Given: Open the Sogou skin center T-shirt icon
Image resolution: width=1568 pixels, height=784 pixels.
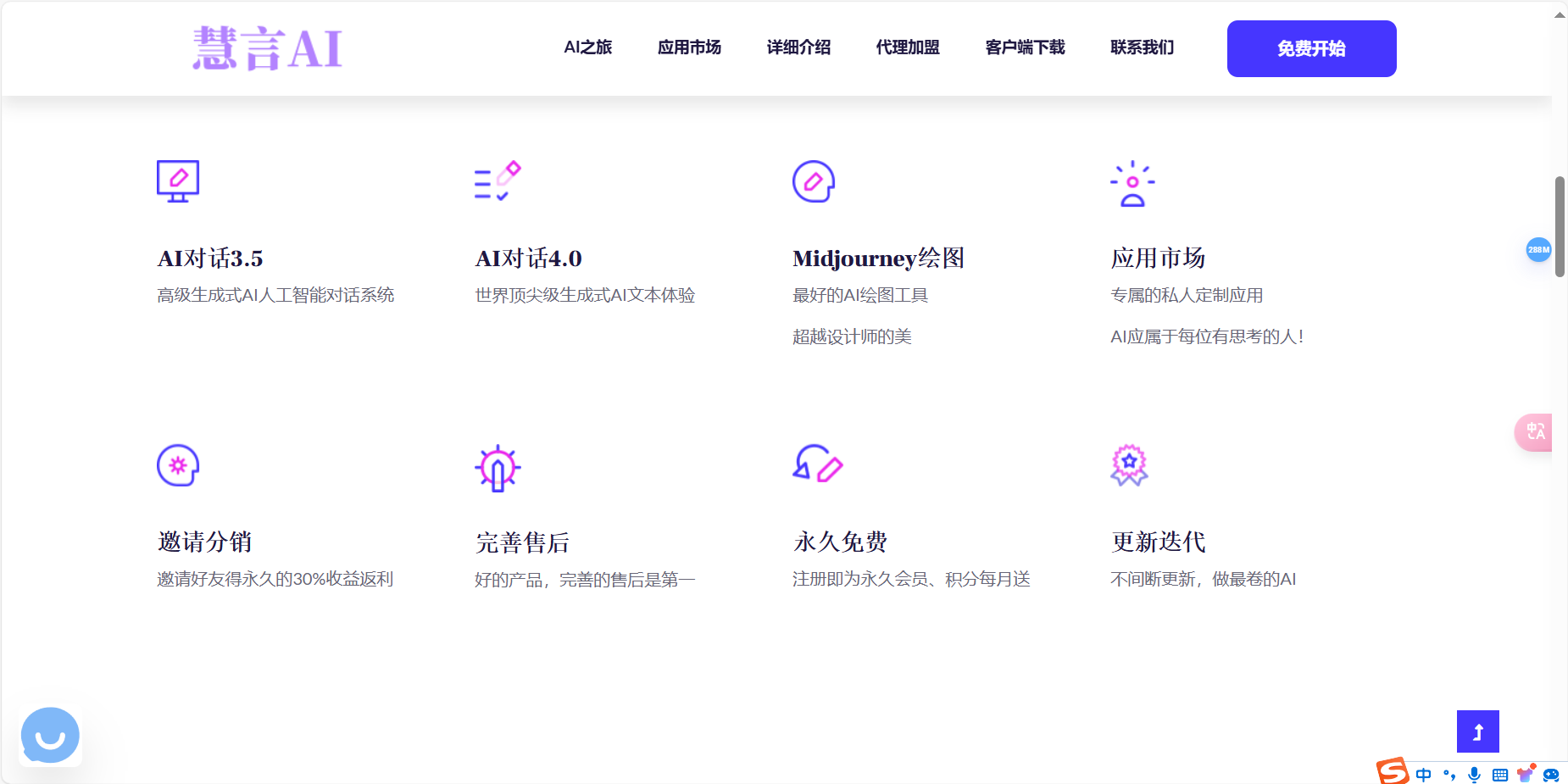Looking at the screenshot, I should tap(1525, 773).
